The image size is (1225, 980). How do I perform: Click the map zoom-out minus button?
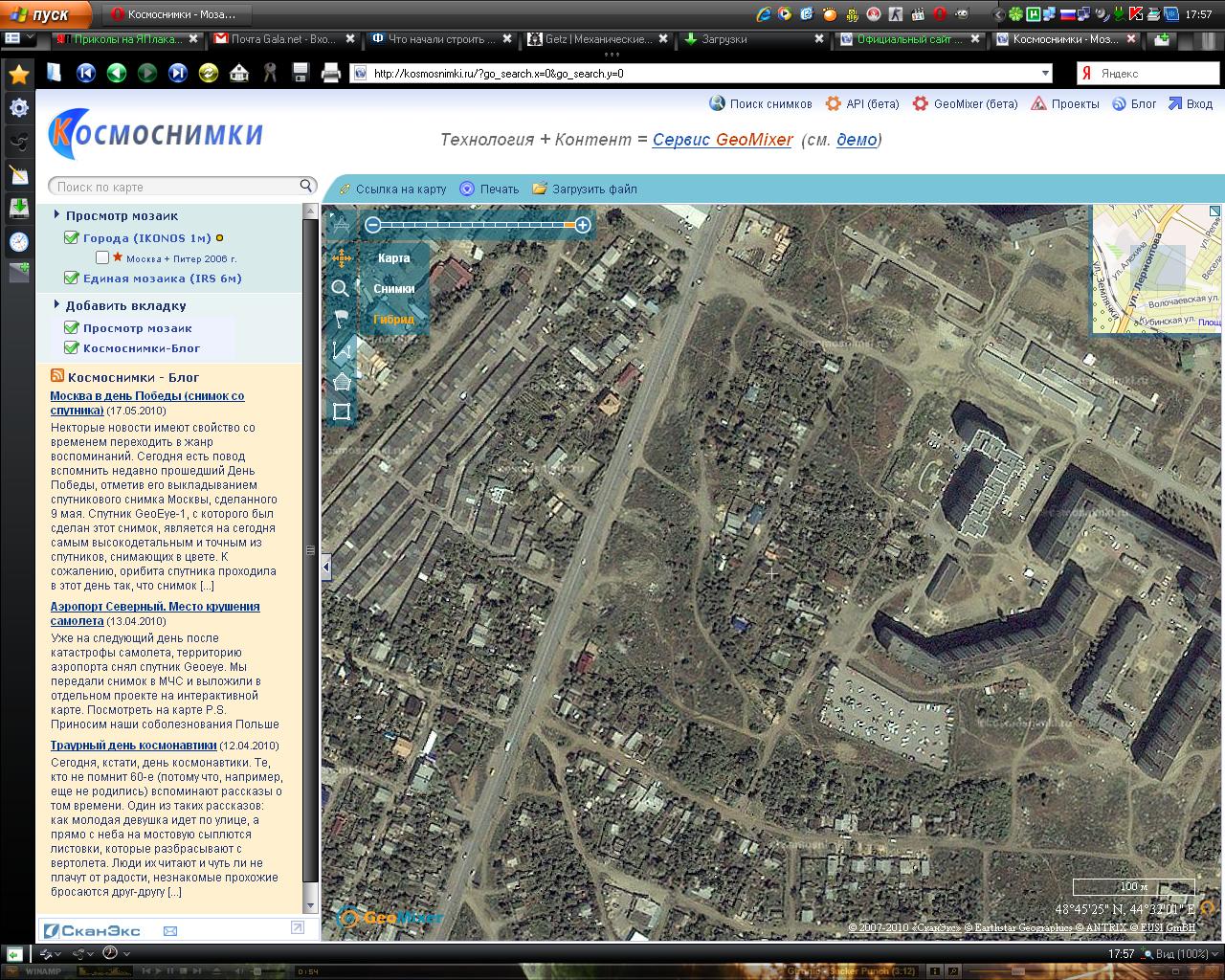pyautogui.click(x=373, y=225)
